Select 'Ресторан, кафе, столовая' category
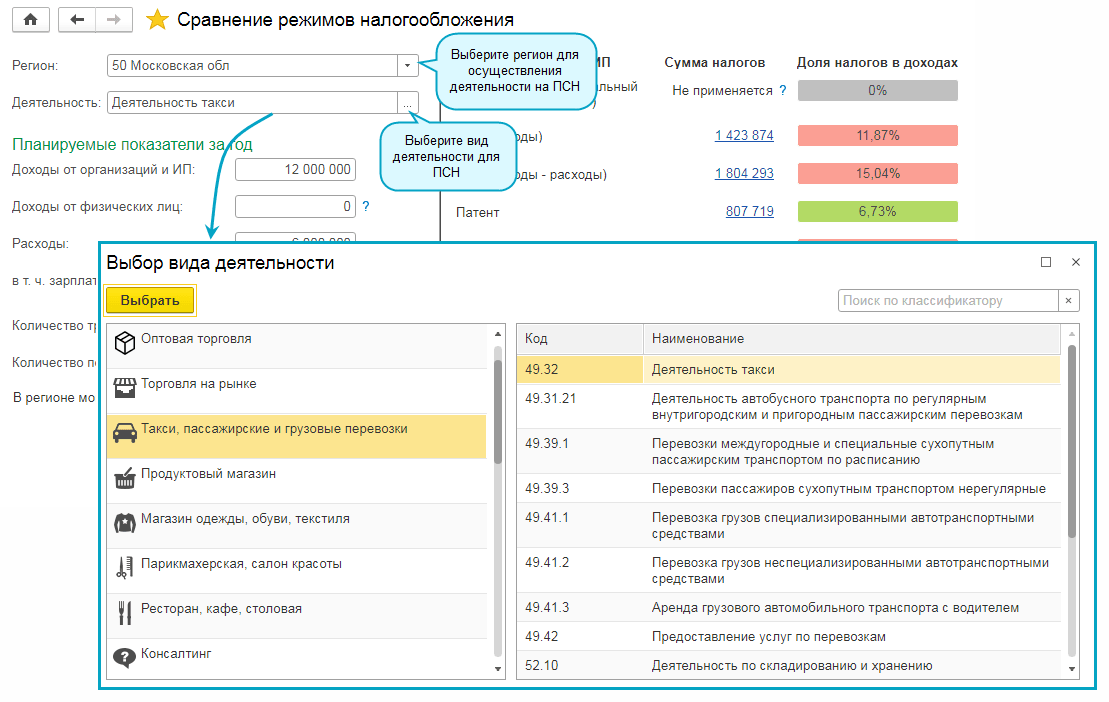The image size is (1109, 702). [x=297, y=616]
